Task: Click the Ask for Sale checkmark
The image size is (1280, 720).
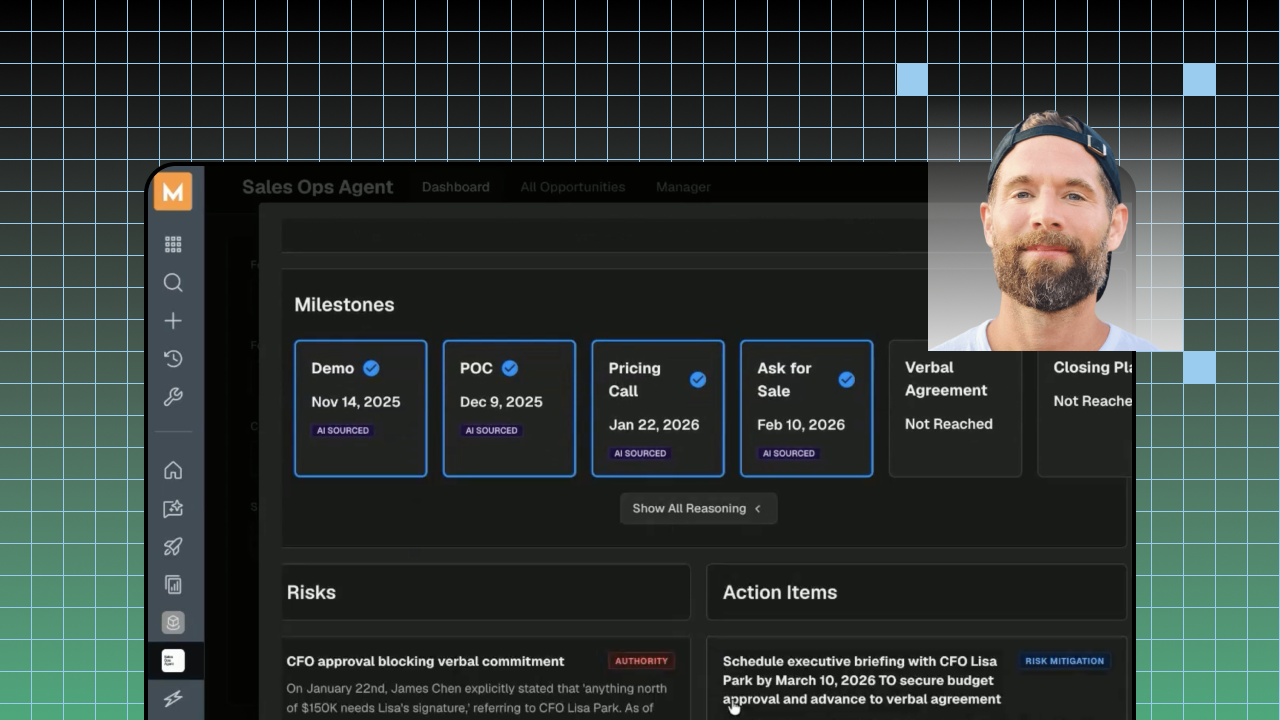Action: pyautogui.click(x=847, y=379)
